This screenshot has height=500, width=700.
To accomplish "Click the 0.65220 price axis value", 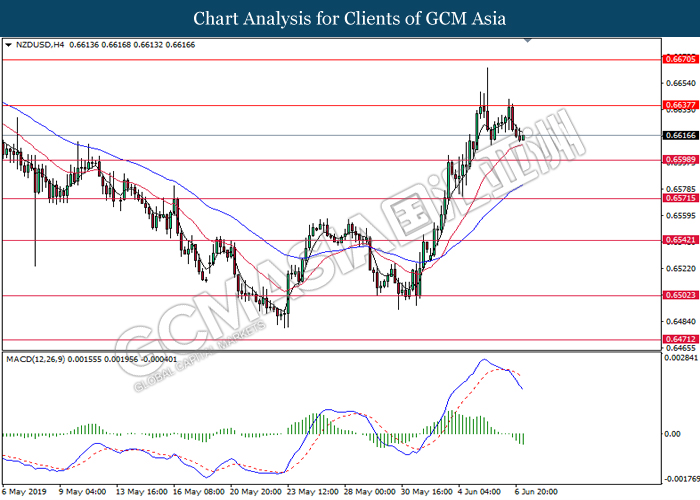I will click(680, 268).
